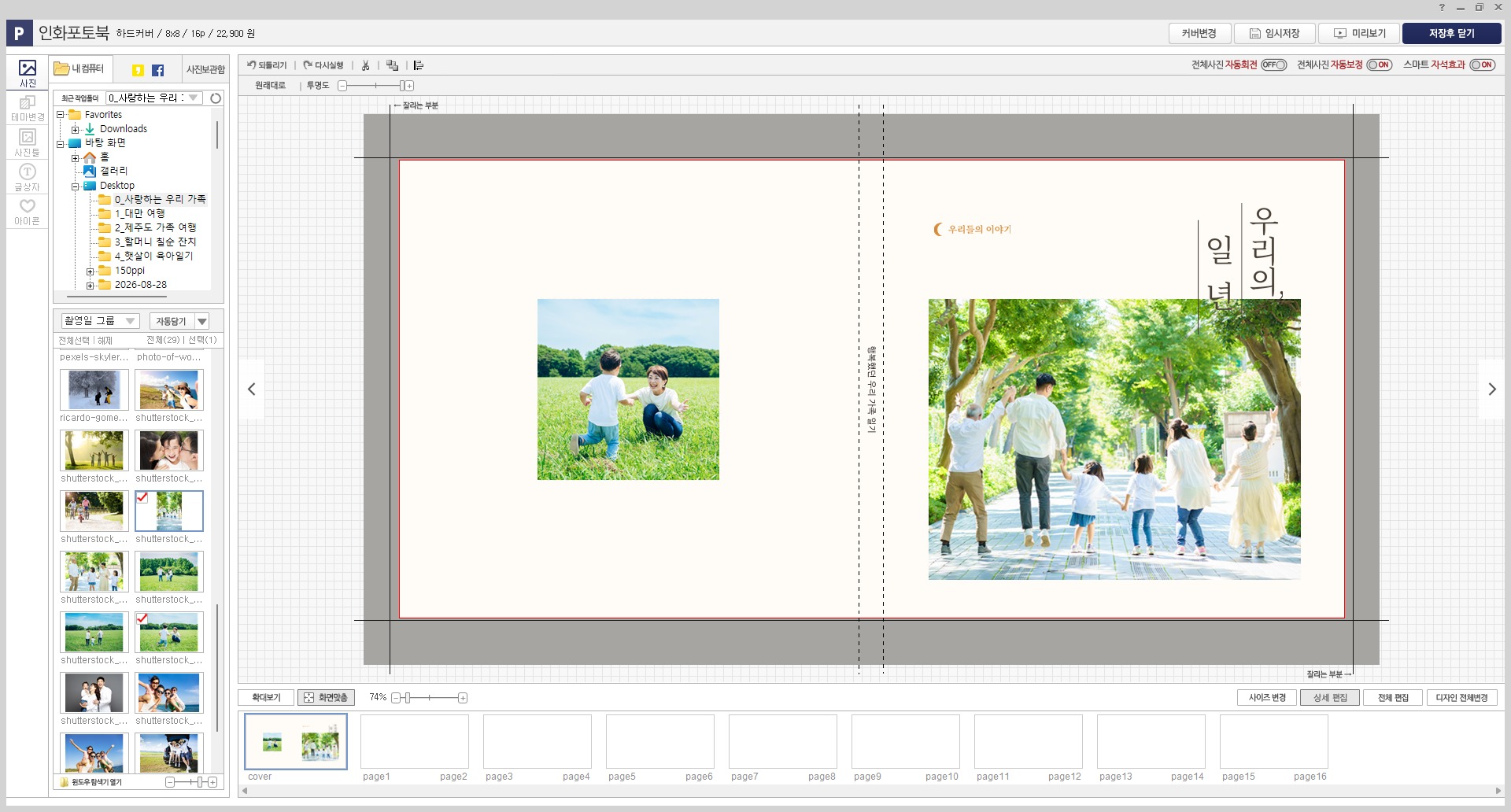Toggle 스마트 자석효과 switch
The image size is (1511, 812).
(1483, 65)
